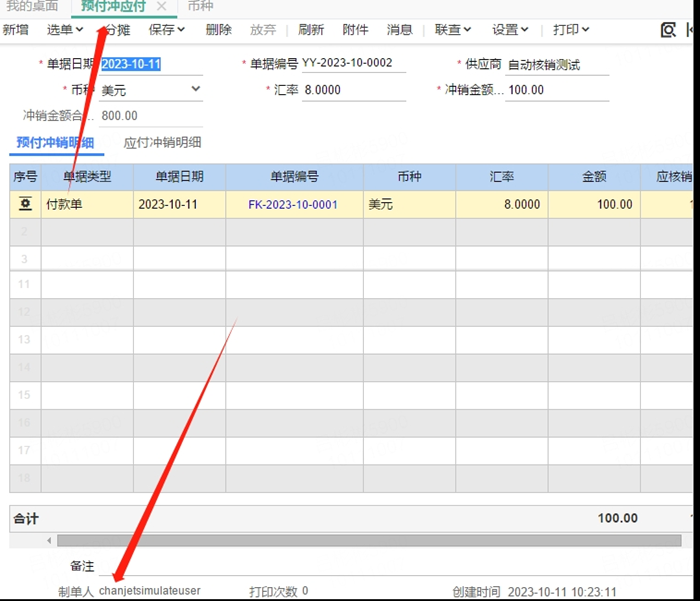The image size is (700, 601).
Task: Click the 金额 column header
Action: pos(594,177)
